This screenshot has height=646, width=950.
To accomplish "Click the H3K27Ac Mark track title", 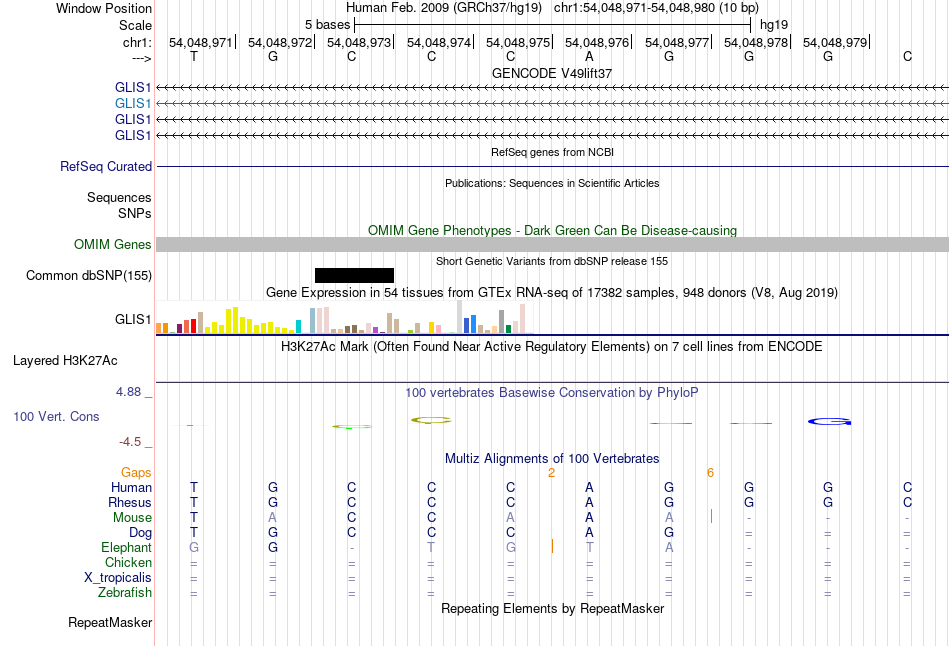I will pos(552,347).
